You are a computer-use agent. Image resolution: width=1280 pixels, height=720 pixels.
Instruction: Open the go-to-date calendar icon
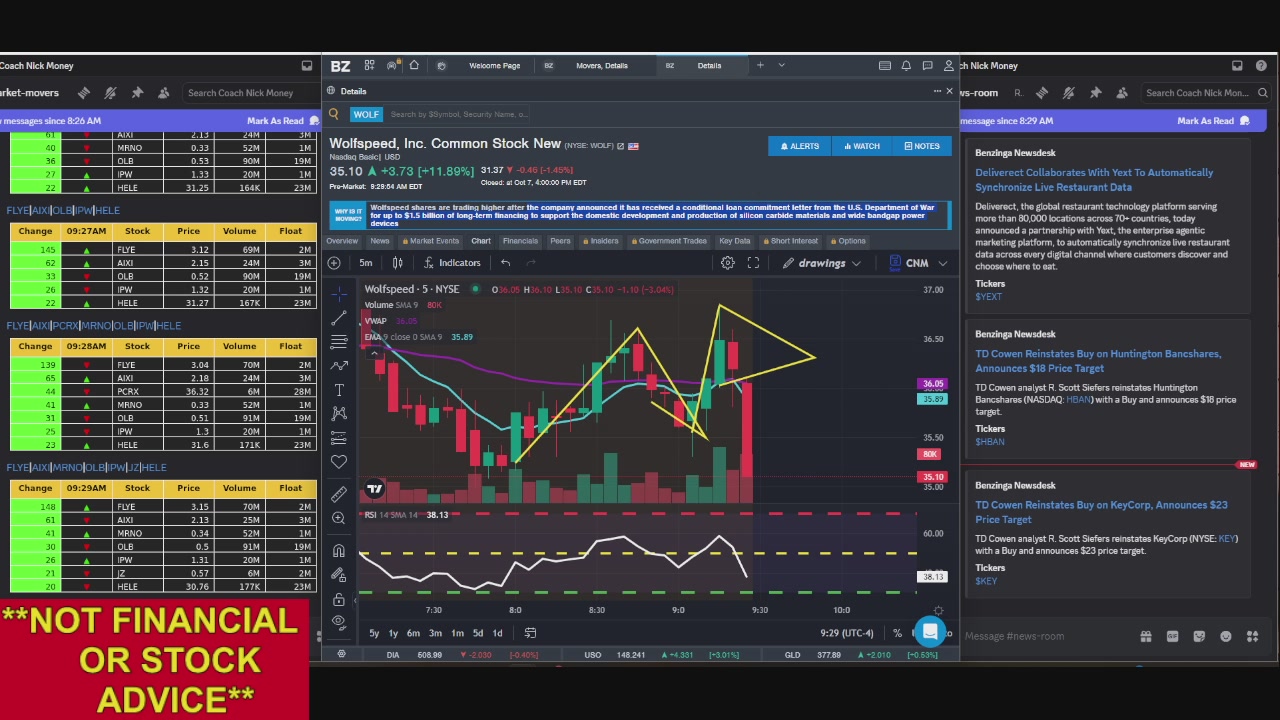coord(530,633)
